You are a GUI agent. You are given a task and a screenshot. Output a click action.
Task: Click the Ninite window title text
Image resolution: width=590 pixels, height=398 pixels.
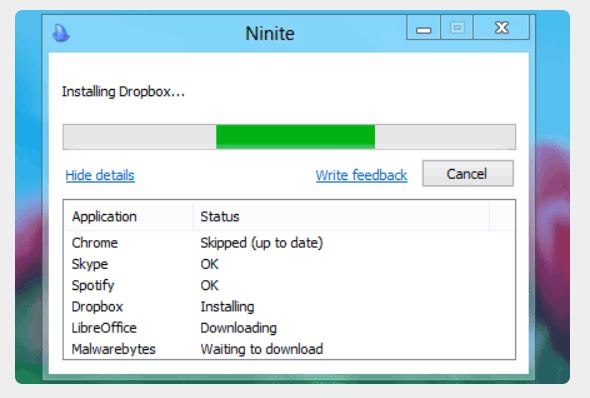coord(270,33)
